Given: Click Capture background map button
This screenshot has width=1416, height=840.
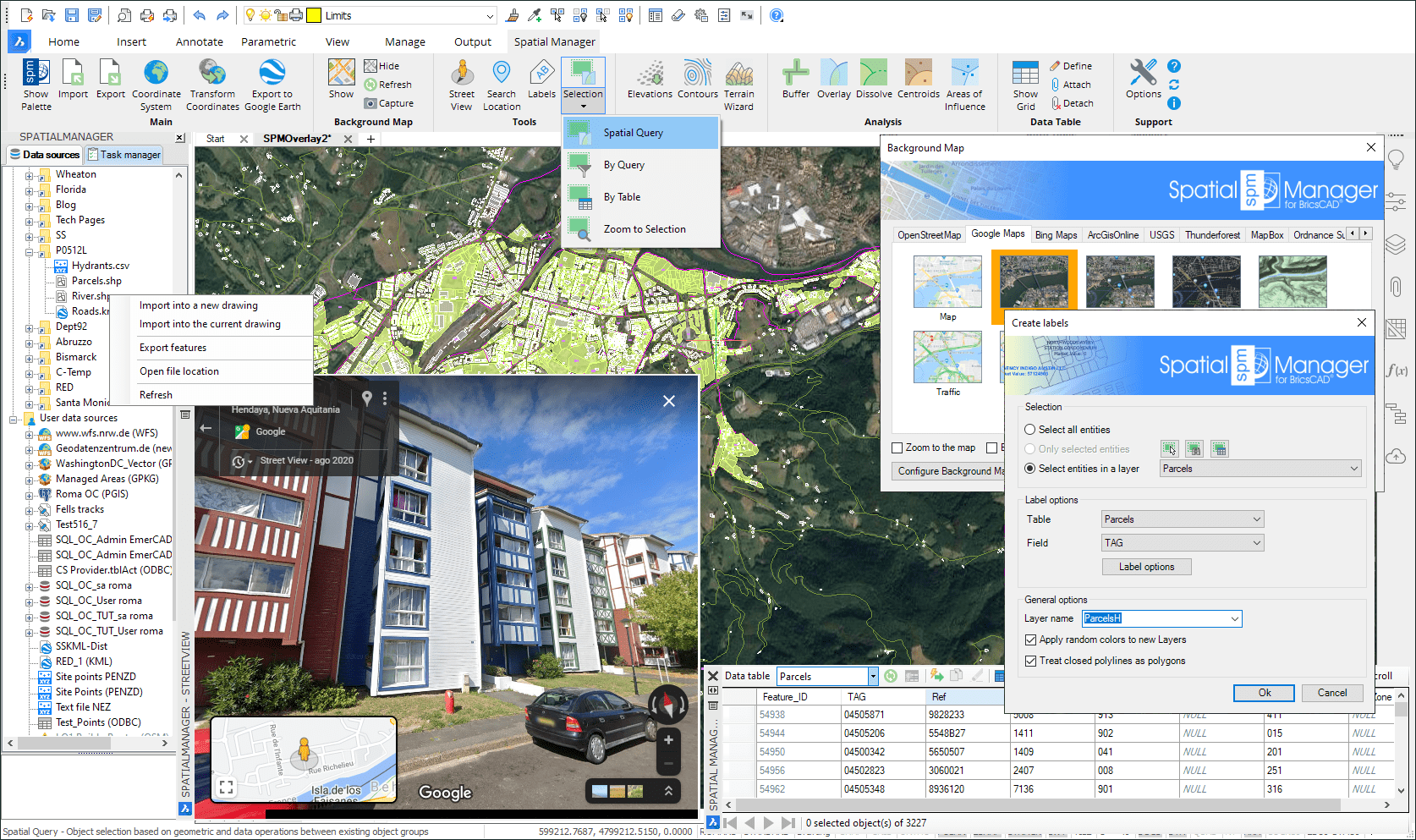Looking at the screenshot, I should pyautogui.click(x=388, y=103).
